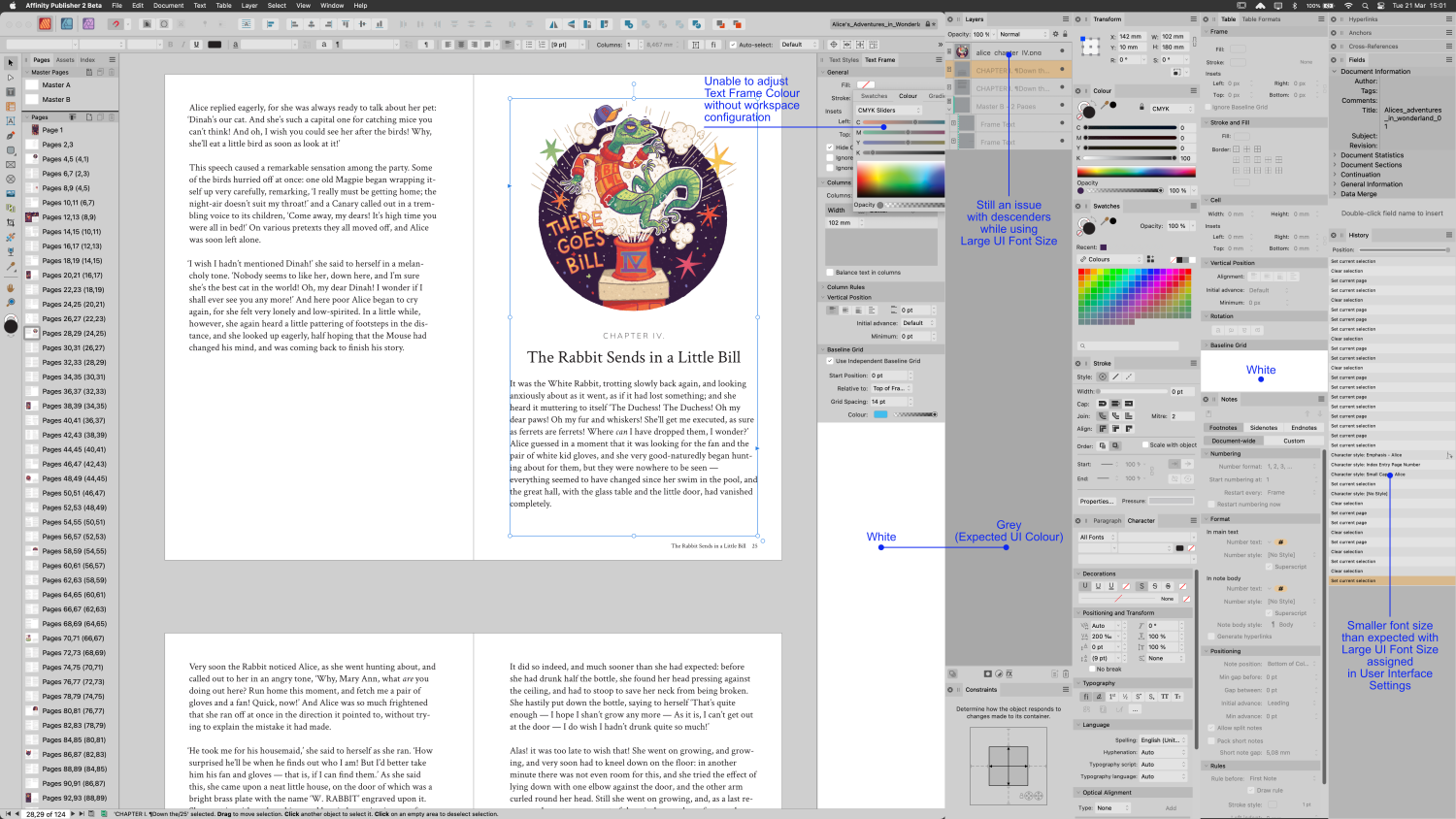
Task: Select the View hand tool
Action: (x=10, y=287)
